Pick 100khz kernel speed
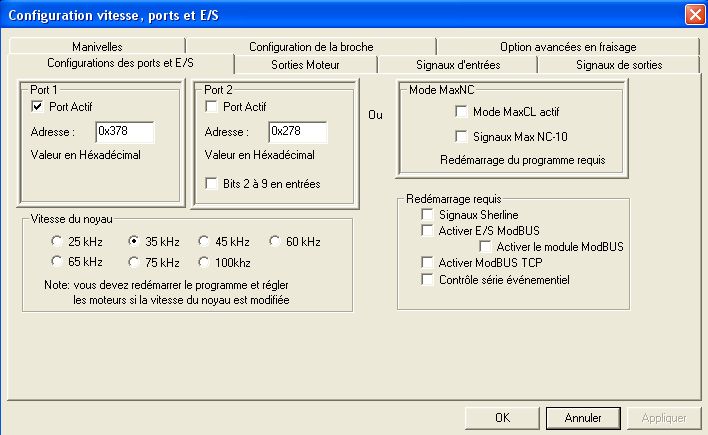Screen dimensions: 708x435 (204, 262)
